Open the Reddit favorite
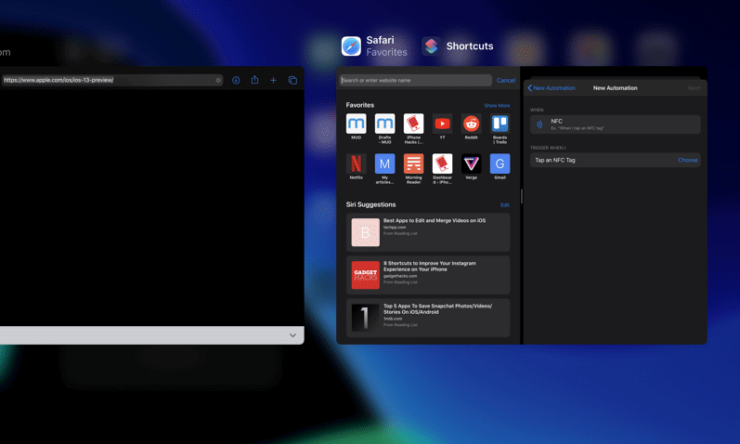The image size is (740, 444). tap(471, 126)
